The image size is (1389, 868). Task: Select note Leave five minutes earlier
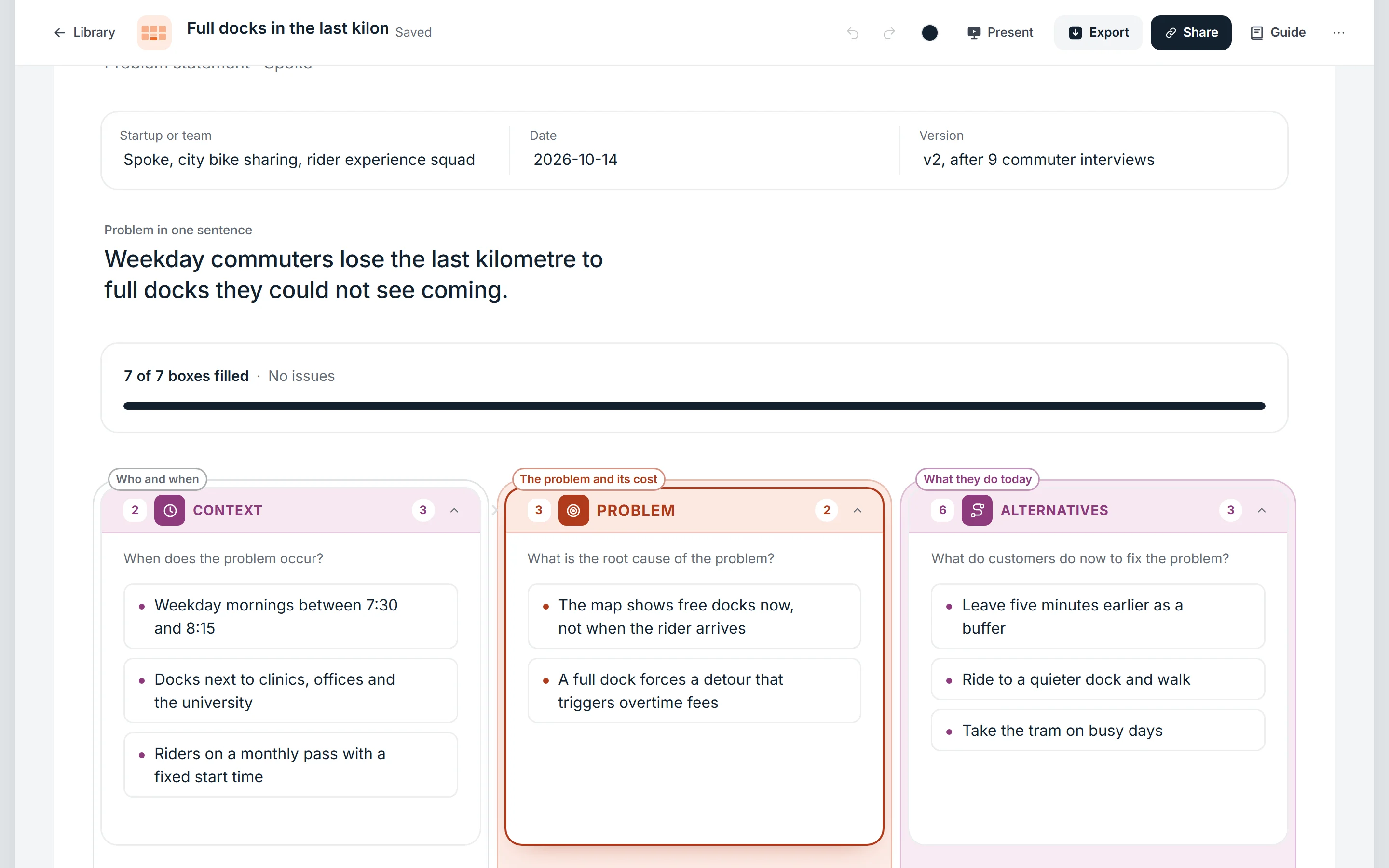tap(1097, 617)
